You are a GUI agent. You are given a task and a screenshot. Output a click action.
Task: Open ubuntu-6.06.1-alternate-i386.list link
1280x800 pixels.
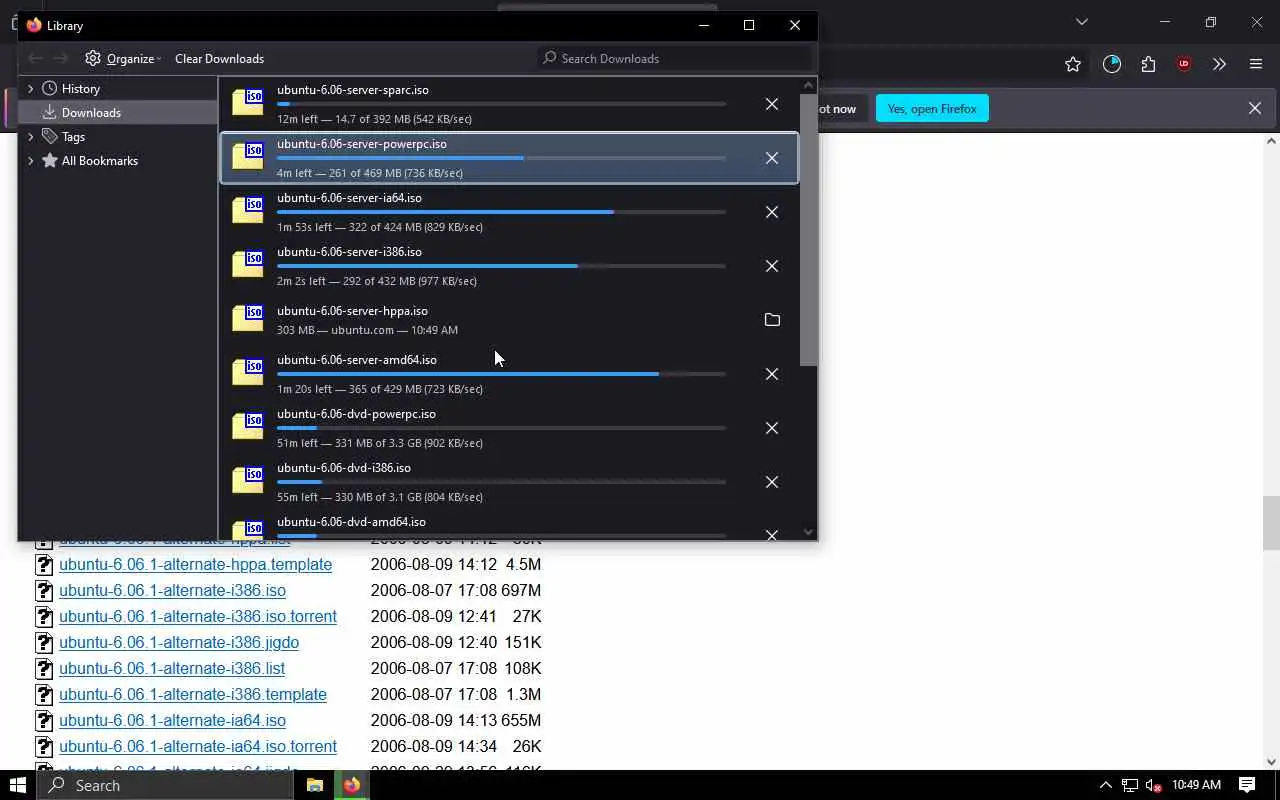(172, 668)
